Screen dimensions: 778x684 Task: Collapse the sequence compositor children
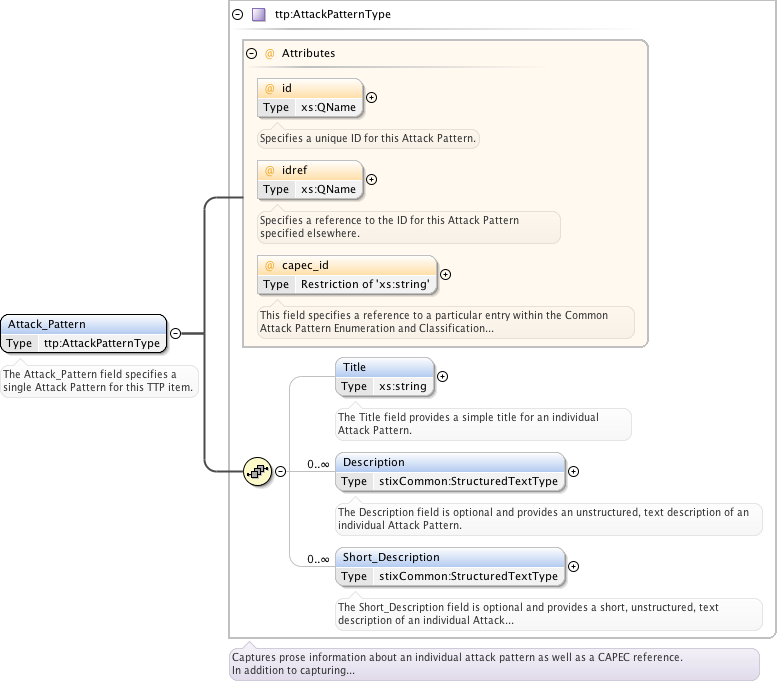point(281,471)
